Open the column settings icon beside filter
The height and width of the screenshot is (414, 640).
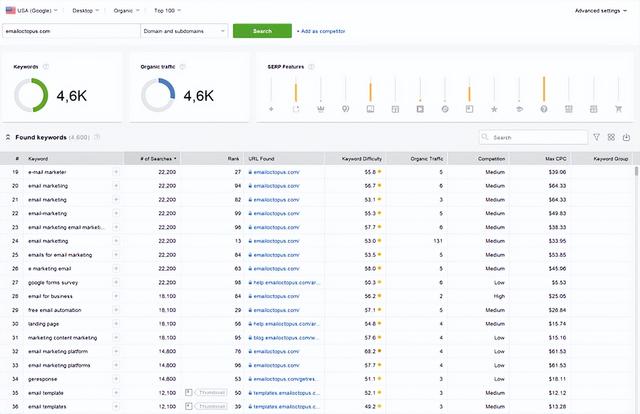coord(611,137)
